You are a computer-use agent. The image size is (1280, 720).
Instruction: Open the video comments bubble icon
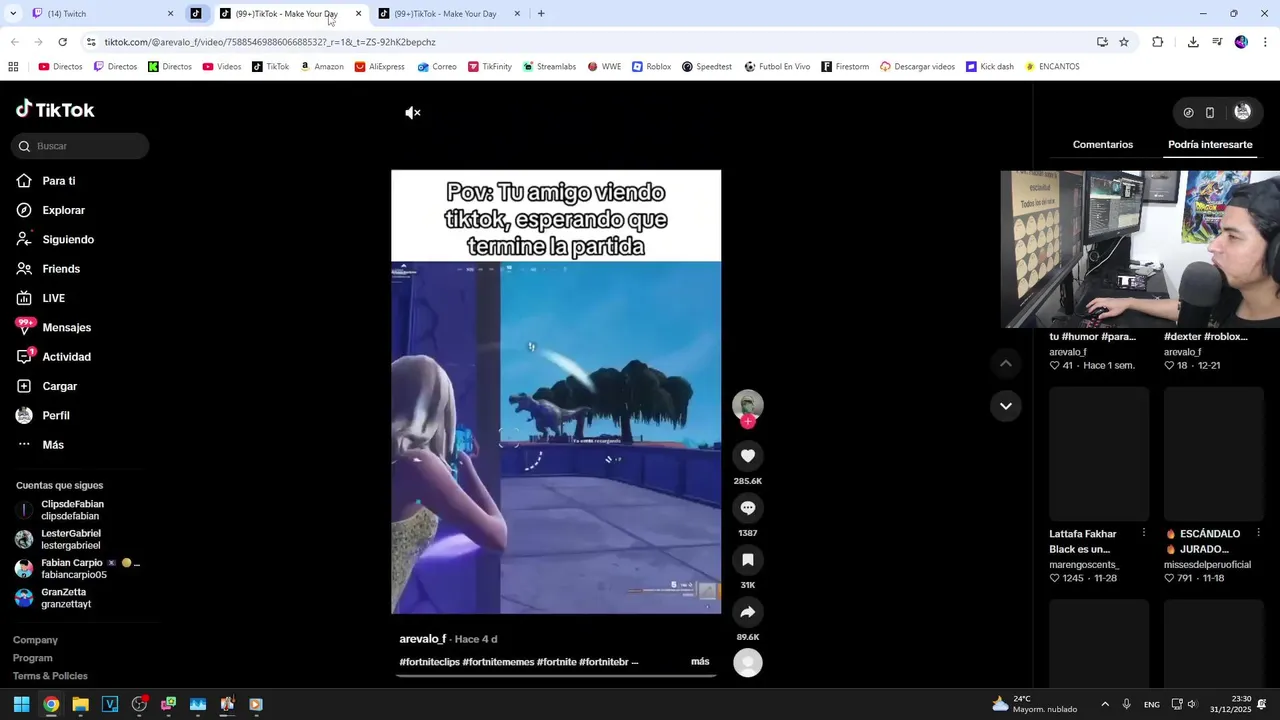tap(748, 508)
